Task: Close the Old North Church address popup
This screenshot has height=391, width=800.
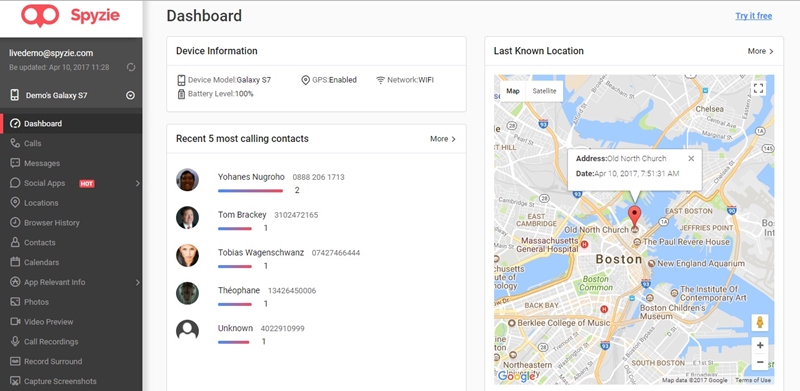Action: 691,158
